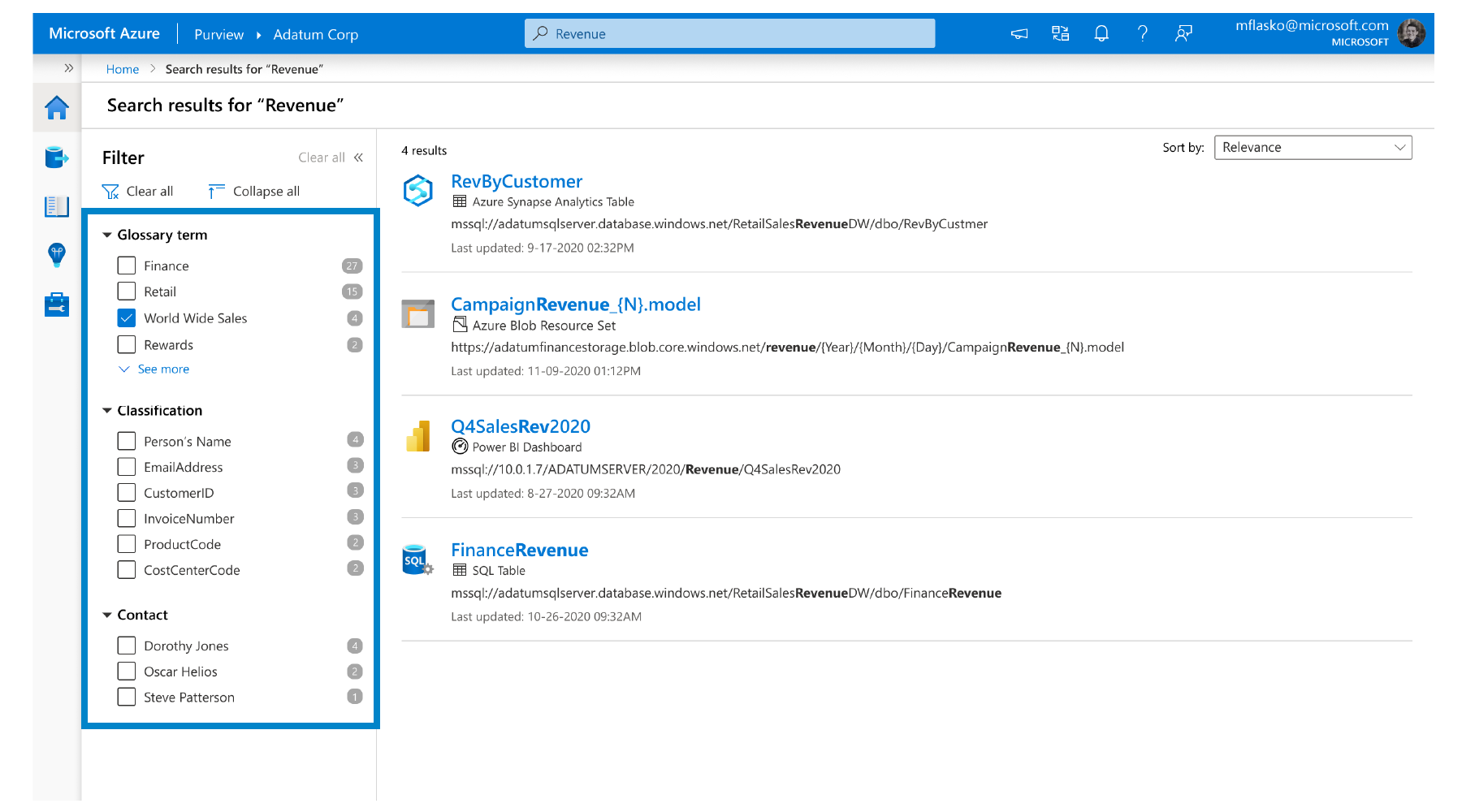
Task: Check the Finance glossary term
Action: tap(127, 266)
